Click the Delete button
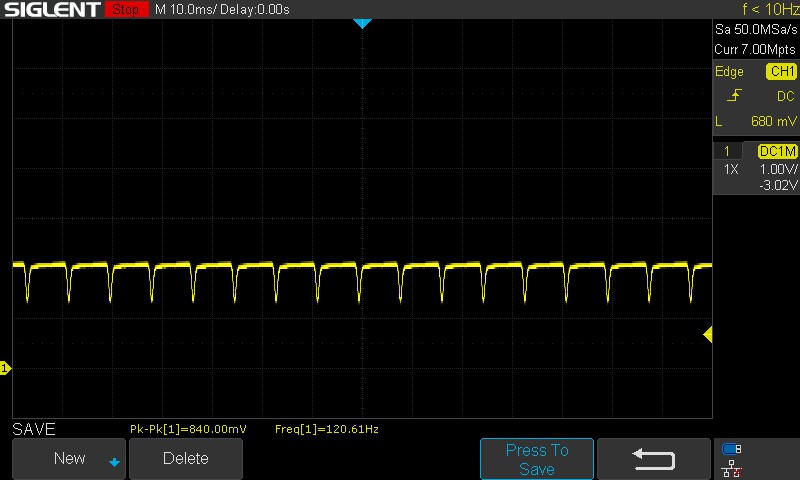Screen dimensions: 800x480 tap(186, 459)
